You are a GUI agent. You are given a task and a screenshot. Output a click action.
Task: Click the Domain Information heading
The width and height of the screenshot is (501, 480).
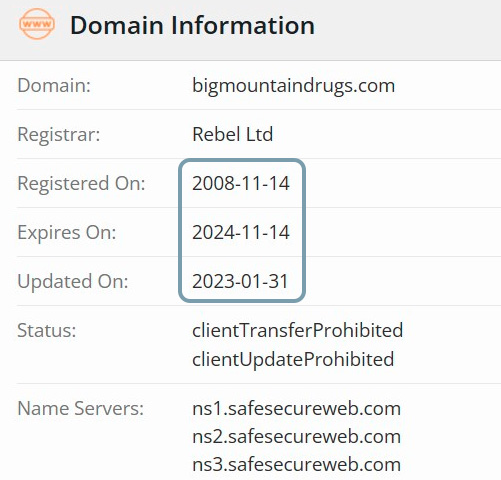pos(192,25)
